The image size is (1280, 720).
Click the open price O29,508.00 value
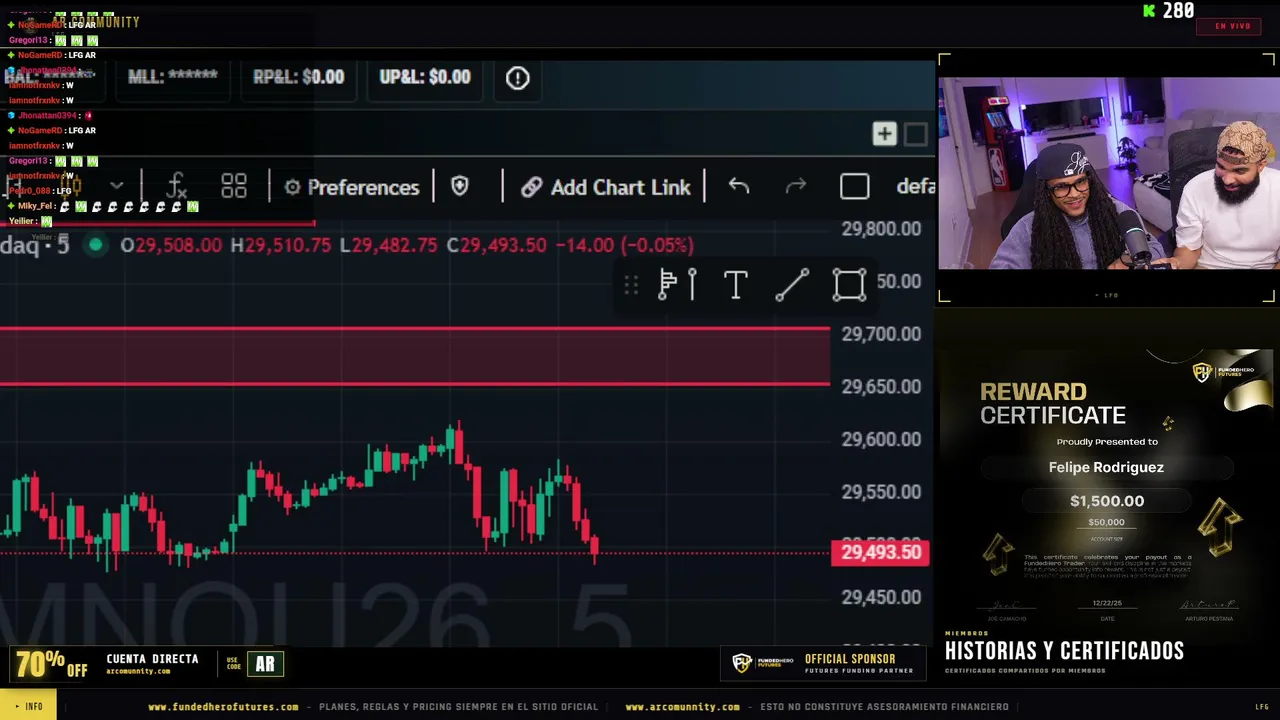pyautogui.click(x=171, y=245)
